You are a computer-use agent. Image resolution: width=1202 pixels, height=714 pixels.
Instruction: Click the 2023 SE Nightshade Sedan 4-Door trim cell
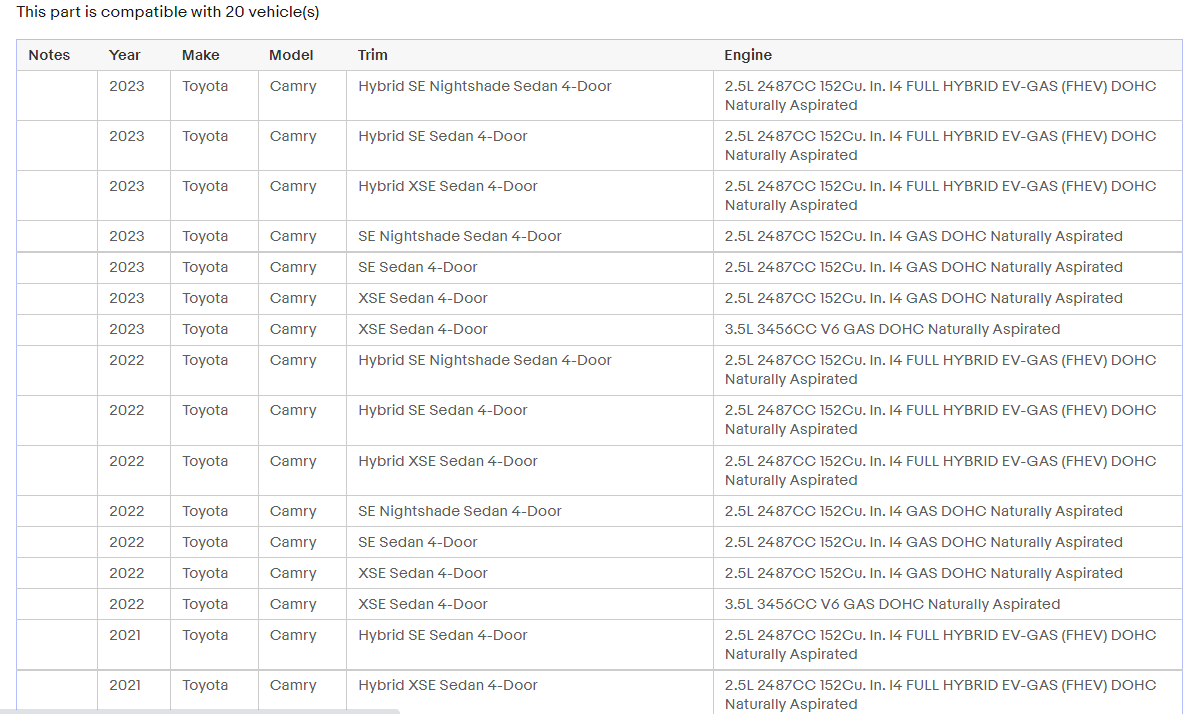[x=530, y=236]
